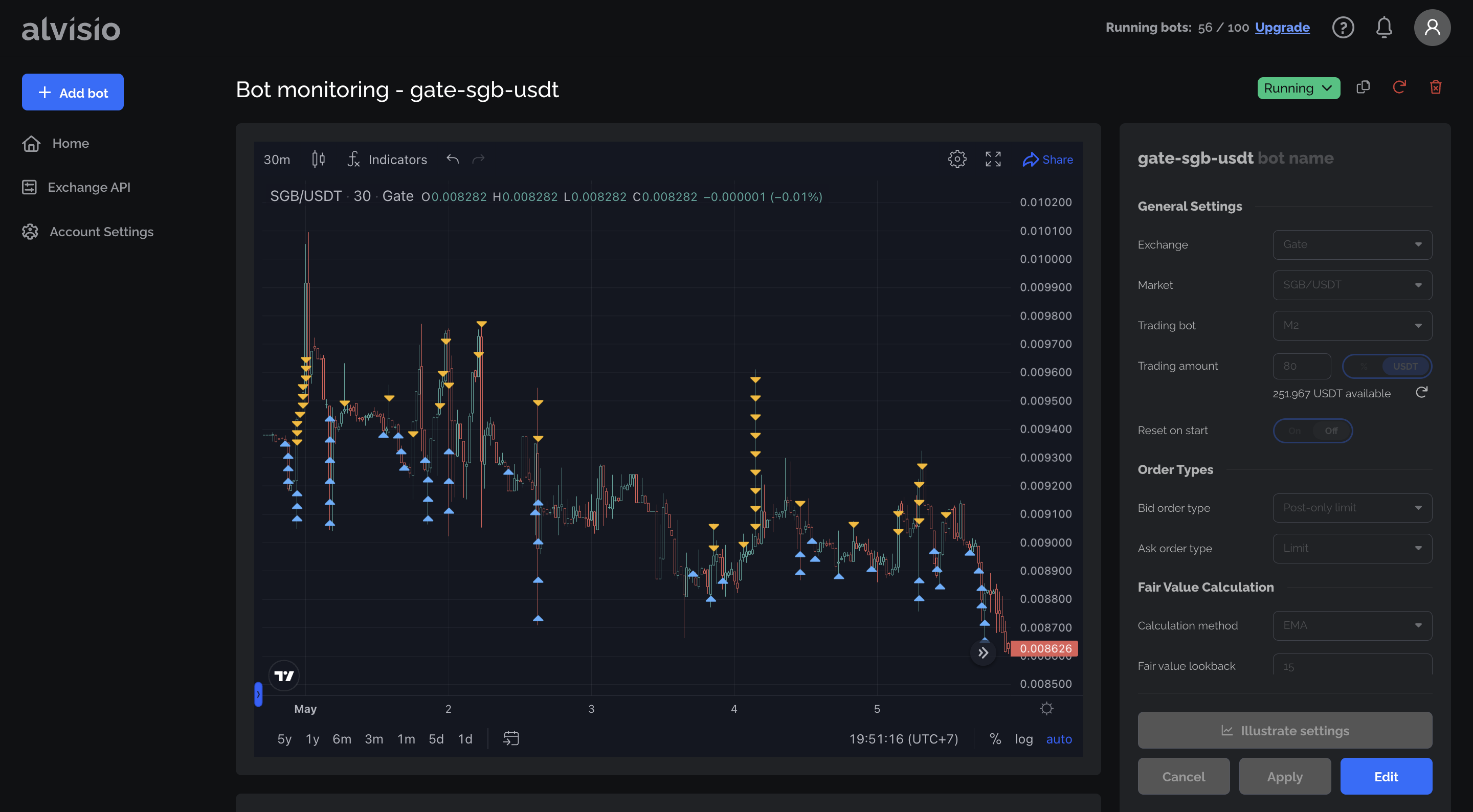
Task: Expand the Calculation method dropdown
Action: point(1352,625)
